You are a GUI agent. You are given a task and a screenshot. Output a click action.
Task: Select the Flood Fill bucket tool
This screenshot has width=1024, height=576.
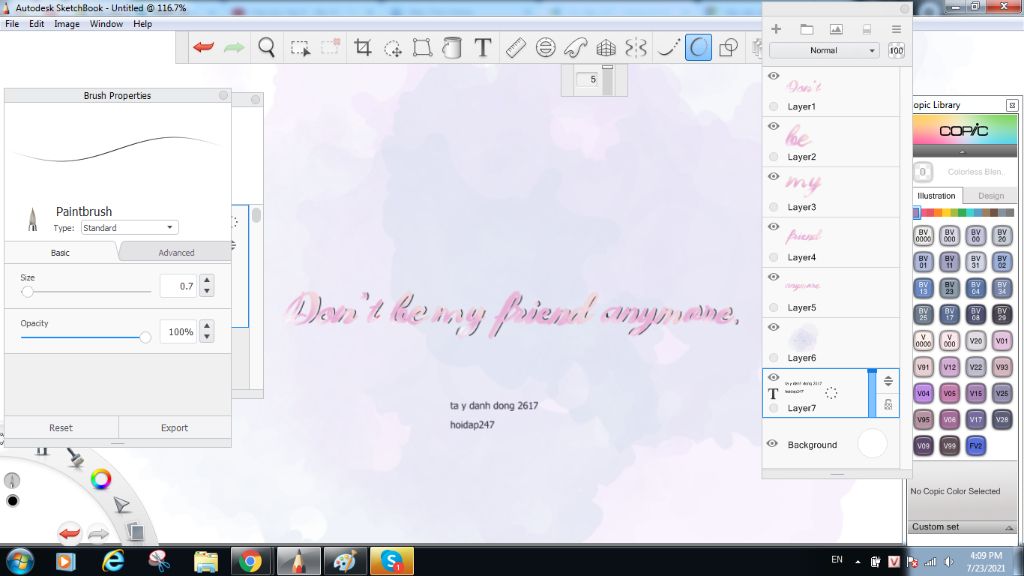452,48
